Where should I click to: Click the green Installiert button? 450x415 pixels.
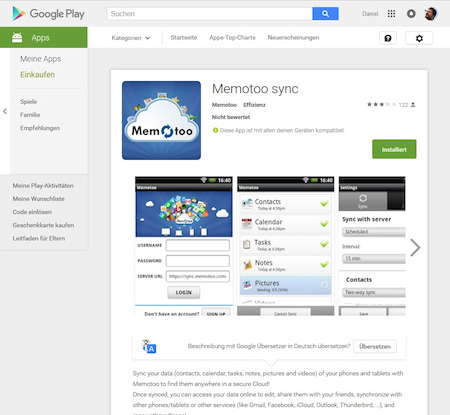394,149
